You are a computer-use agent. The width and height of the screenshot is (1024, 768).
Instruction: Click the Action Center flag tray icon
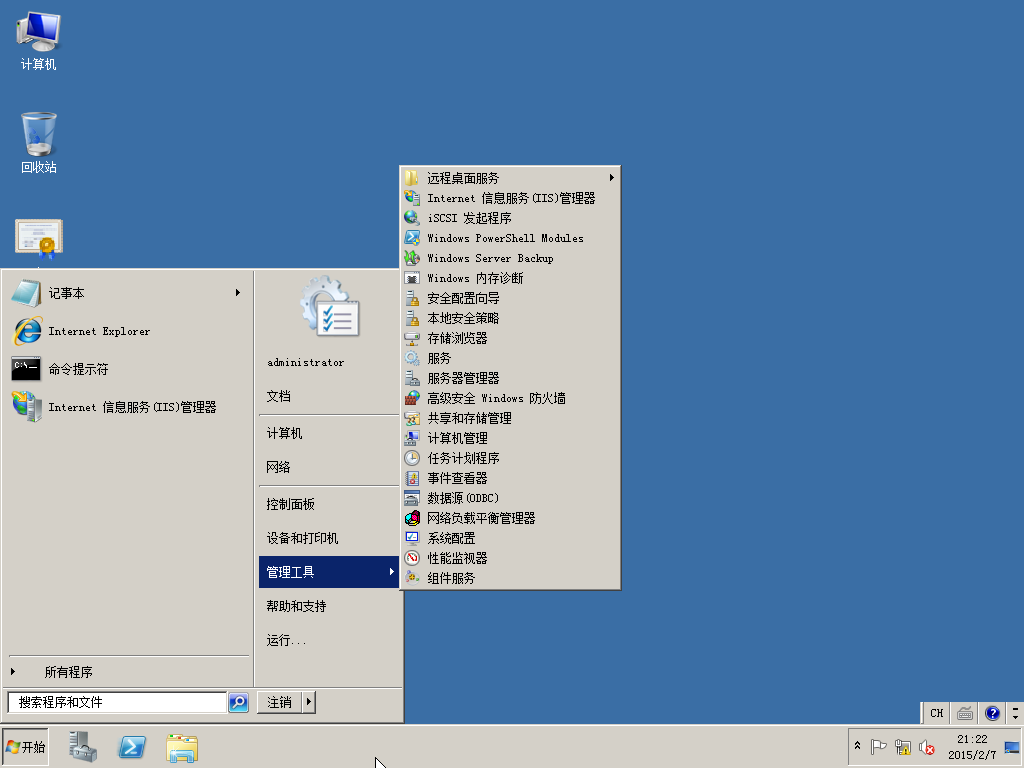click(878, 746)
